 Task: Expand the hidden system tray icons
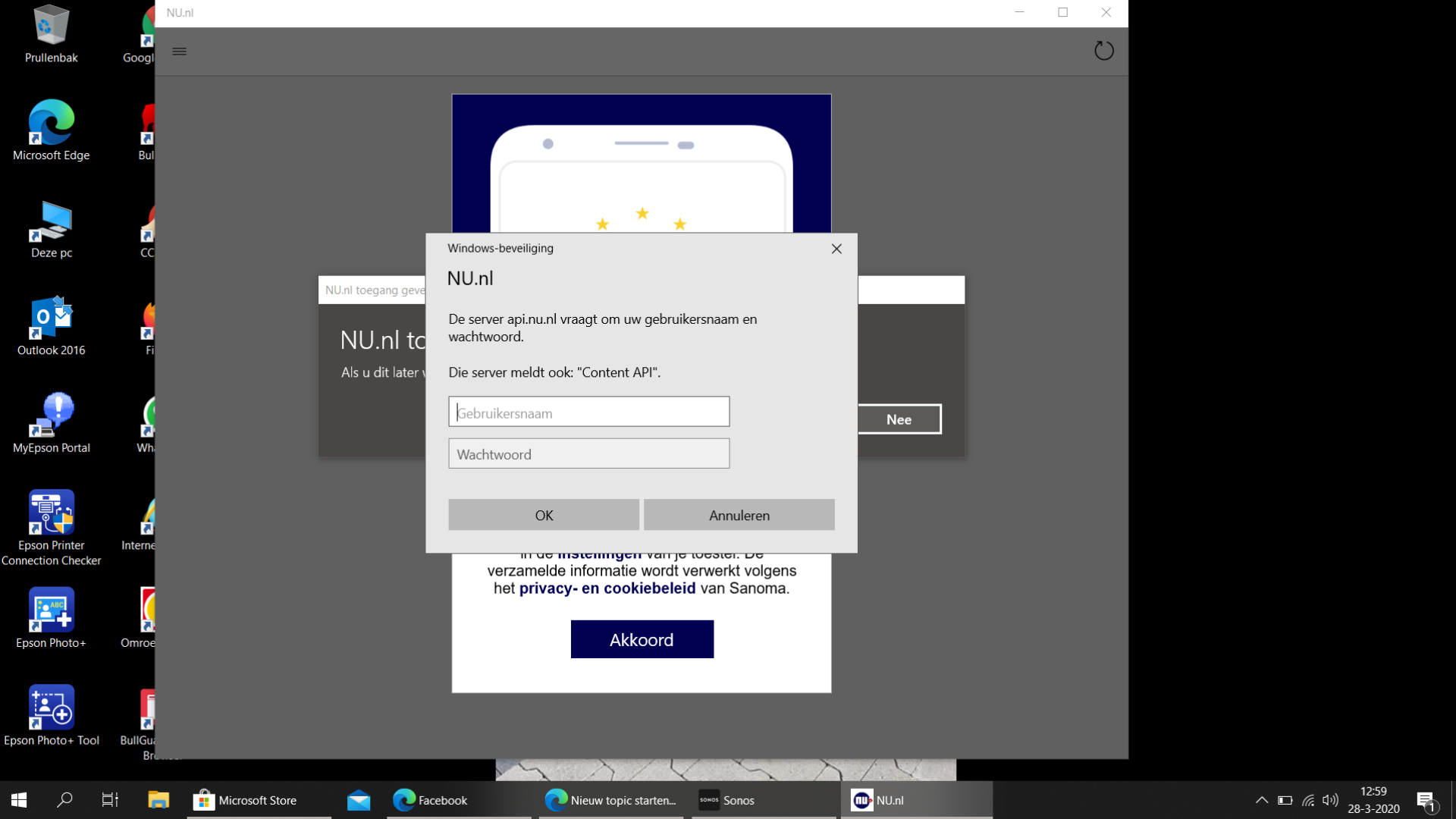(x=1262, y=800)
